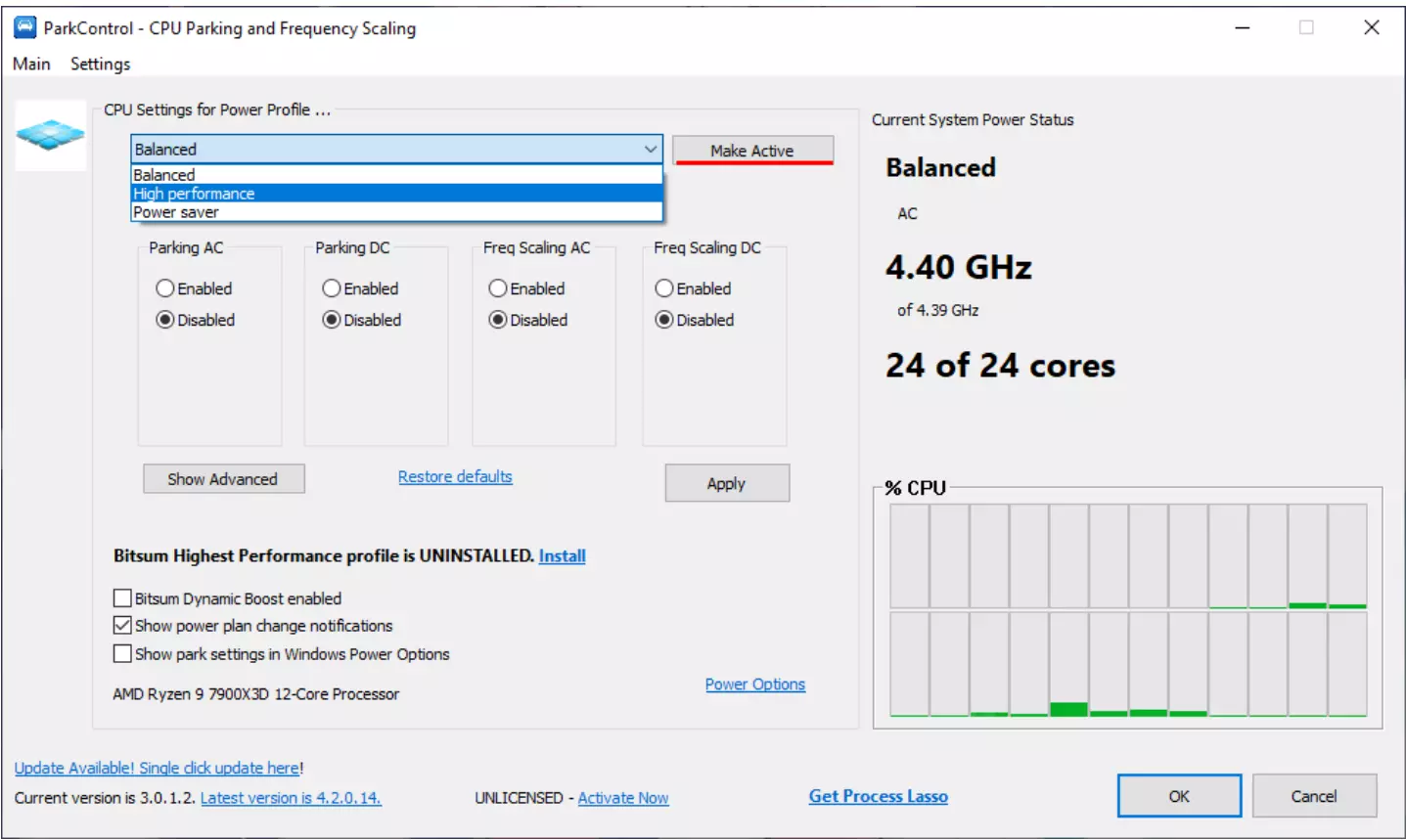This screenshot has width=1406, height=840.
Task: Click the Current System Power Status heading
Action: 973,119
